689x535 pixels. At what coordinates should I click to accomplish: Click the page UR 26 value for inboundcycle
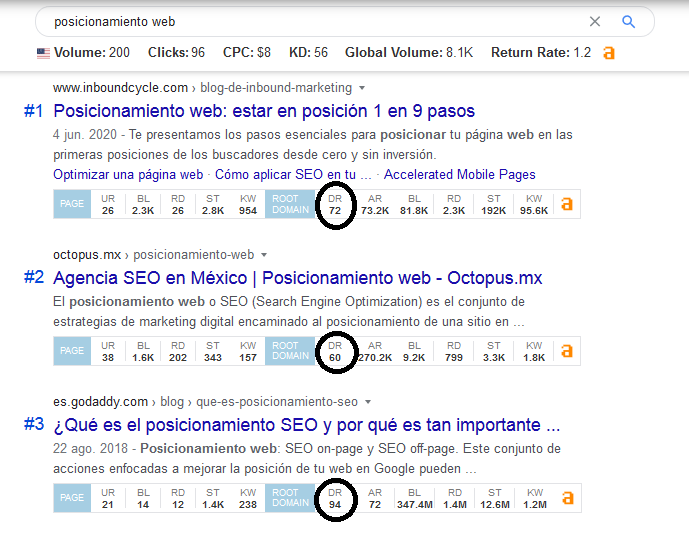click(108, 210)
